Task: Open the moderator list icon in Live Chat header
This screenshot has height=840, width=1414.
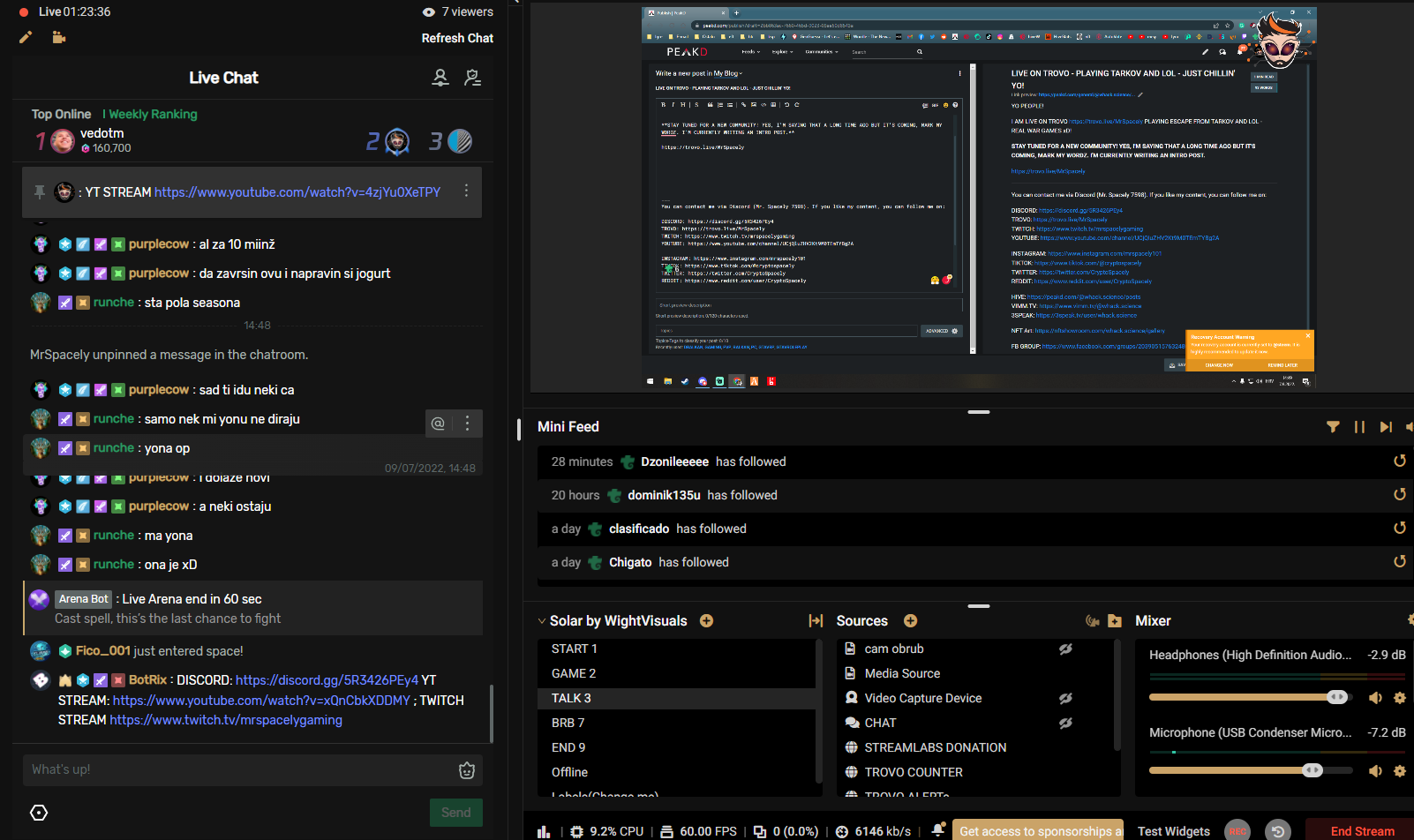Action: point(473,78)
